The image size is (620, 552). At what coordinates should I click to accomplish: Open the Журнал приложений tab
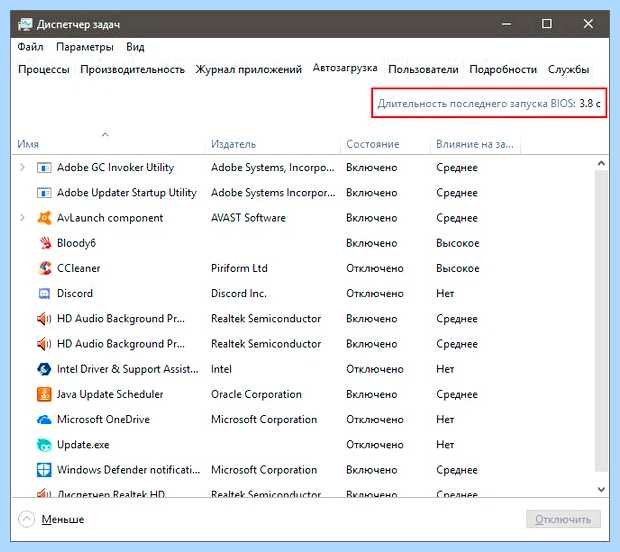248,70
